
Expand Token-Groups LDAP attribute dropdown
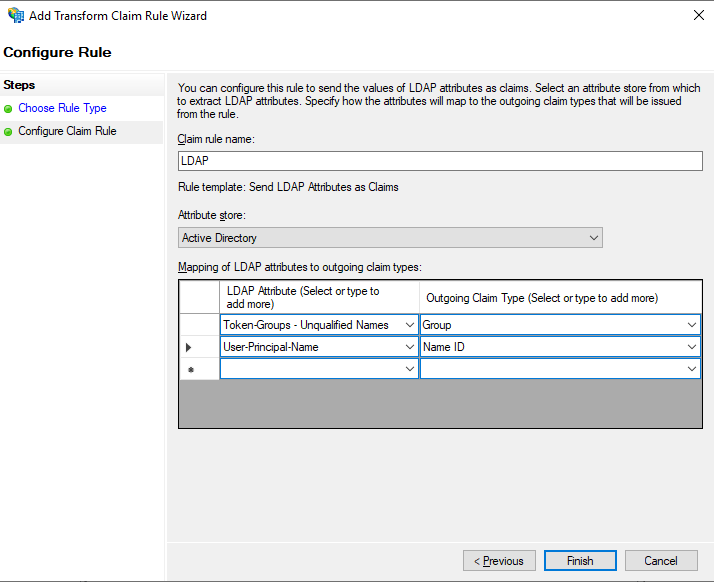[x=409, y=325]
